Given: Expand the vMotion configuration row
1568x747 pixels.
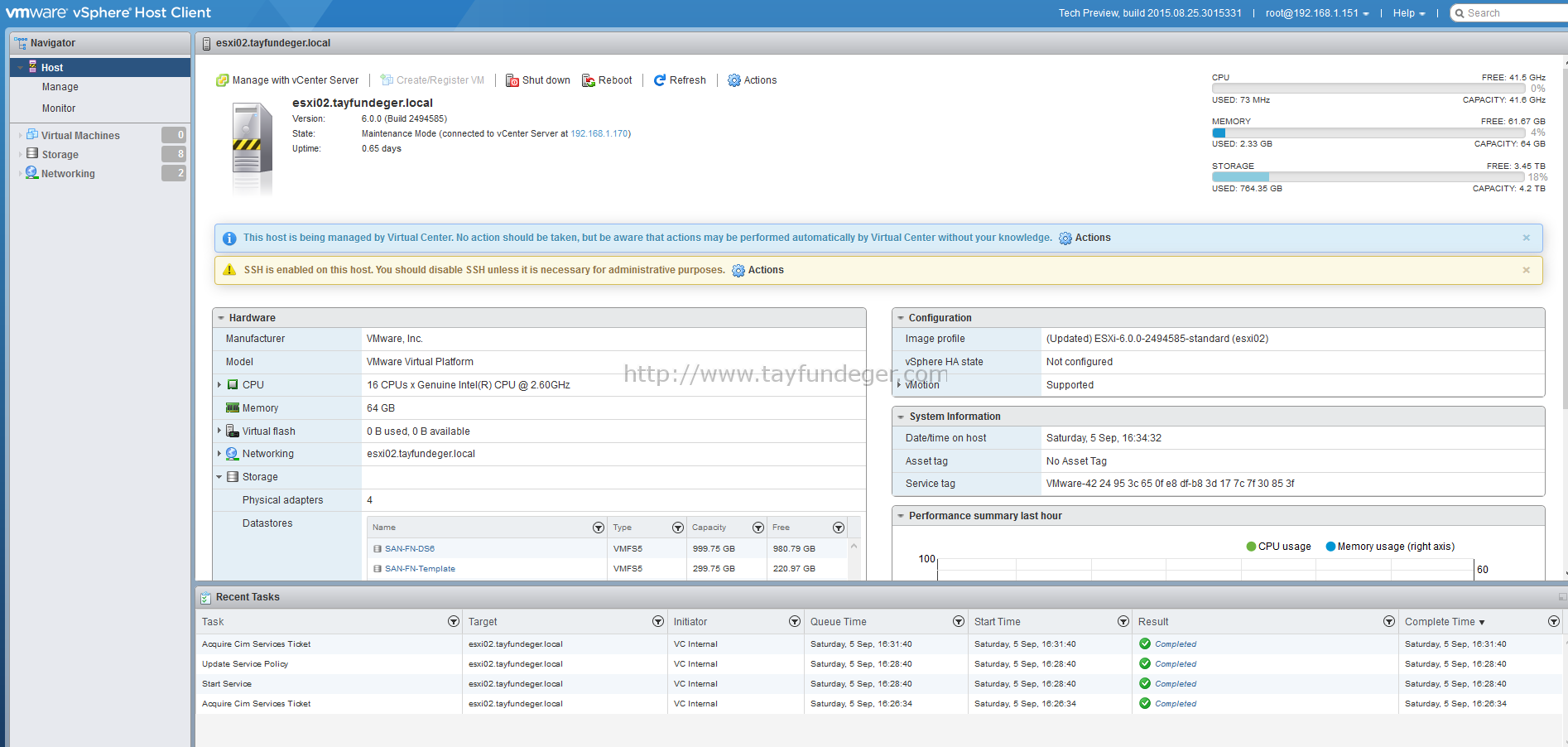Looking at the screenshot, I should (899, 384).
